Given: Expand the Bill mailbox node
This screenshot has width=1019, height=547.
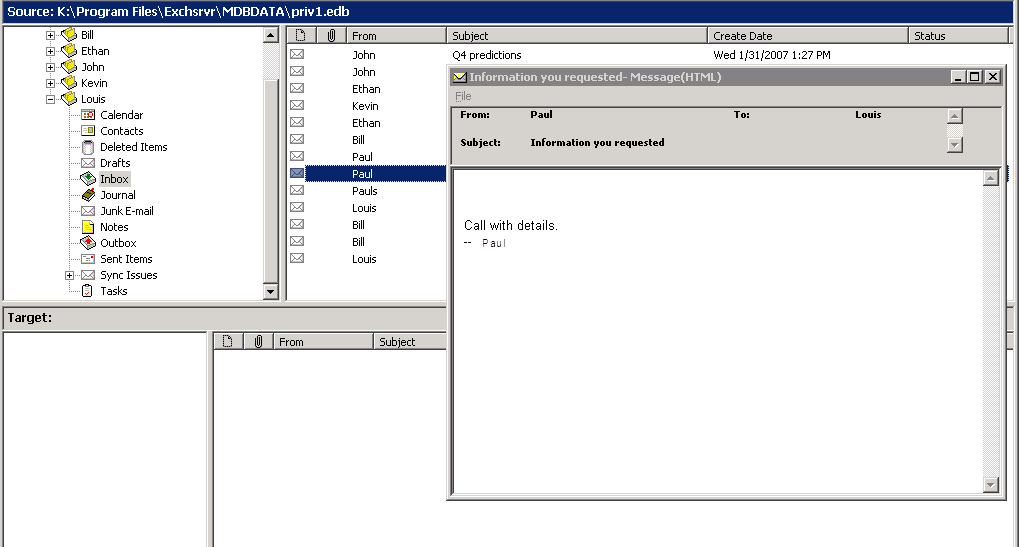Looking at the screenshot, I should click(51, 35).
